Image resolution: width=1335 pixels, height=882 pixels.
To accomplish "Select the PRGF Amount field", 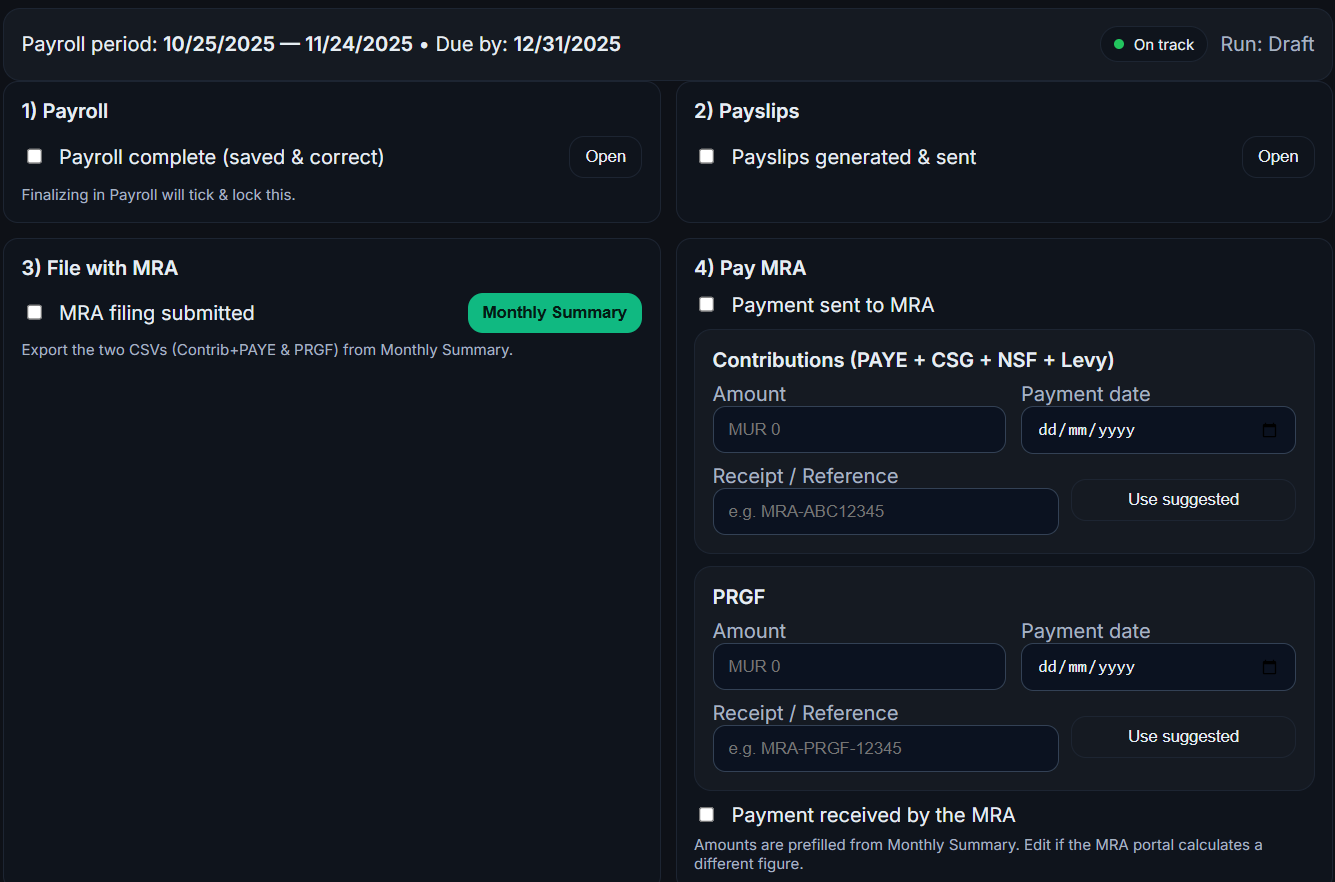I will point(859,666).
